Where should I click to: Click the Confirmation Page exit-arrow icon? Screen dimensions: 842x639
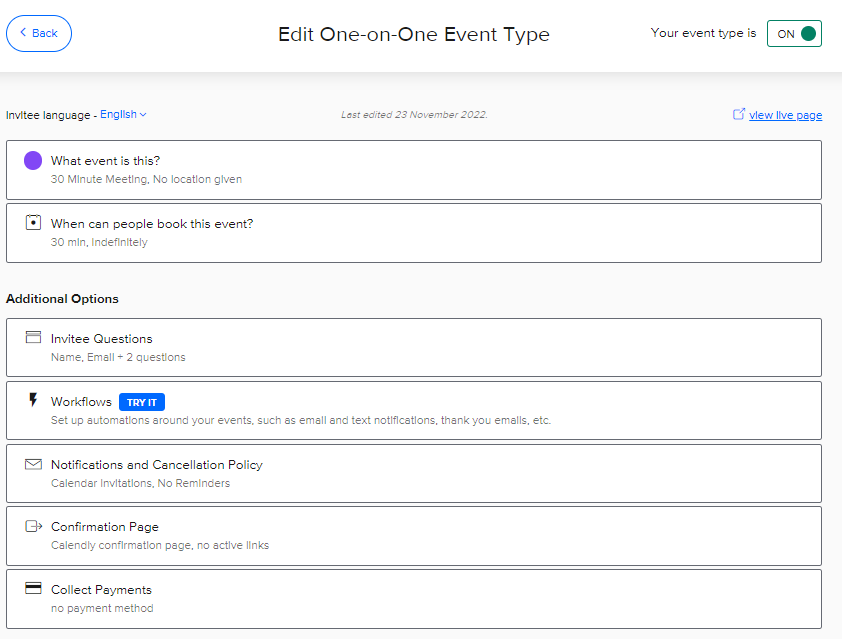[33, 526]
